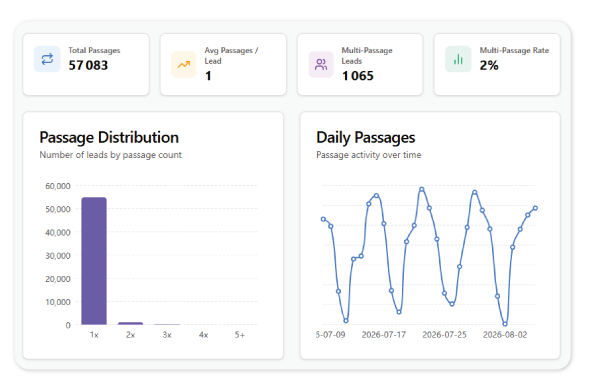
Task: Click the 2026-07-17 date label
Action: coord(384,335)
